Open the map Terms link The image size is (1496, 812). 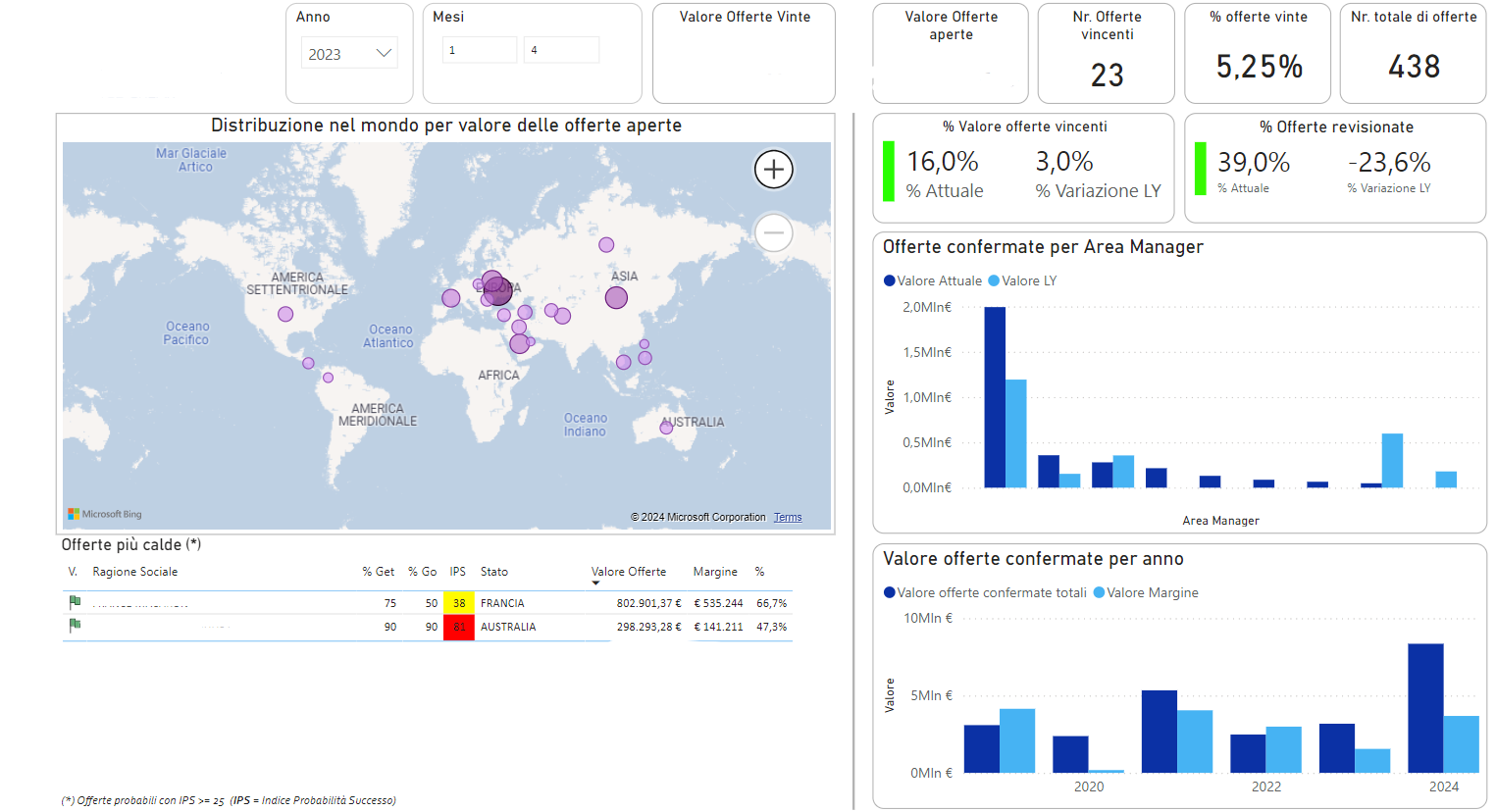(x=787, y=518)
